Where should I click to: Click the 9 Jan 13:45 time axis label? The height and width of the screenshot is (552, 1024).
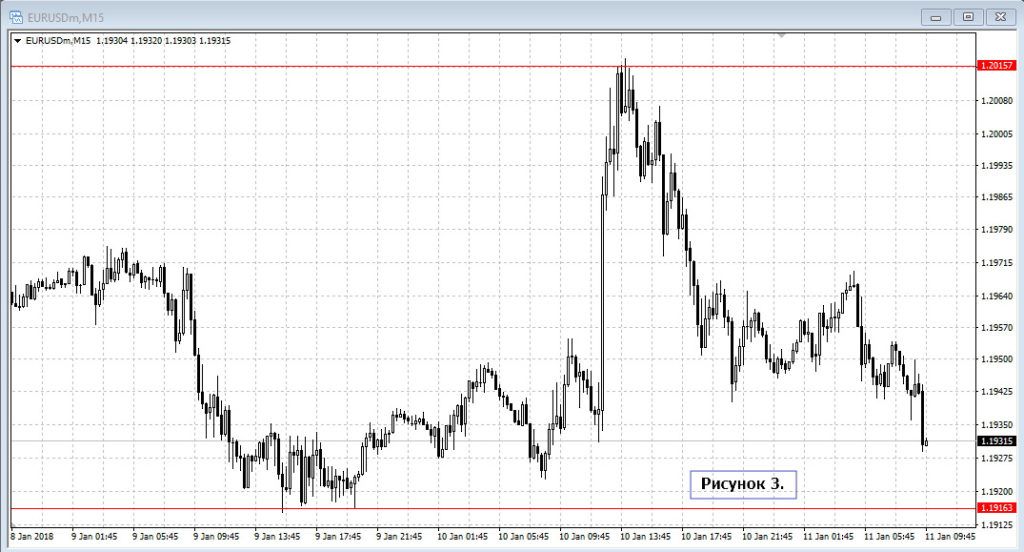point(280,535)
